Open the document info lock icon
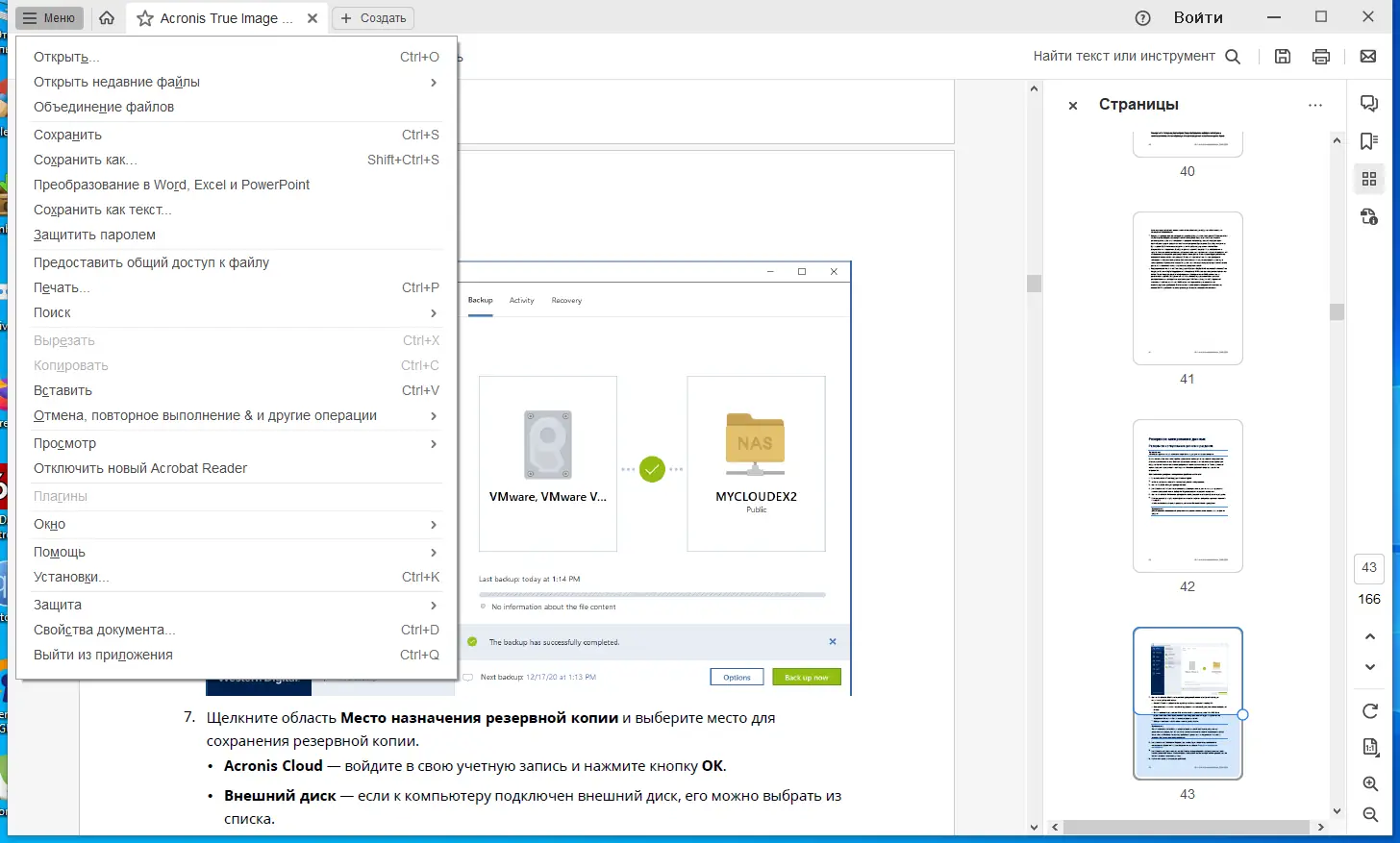 point(1369,216)
